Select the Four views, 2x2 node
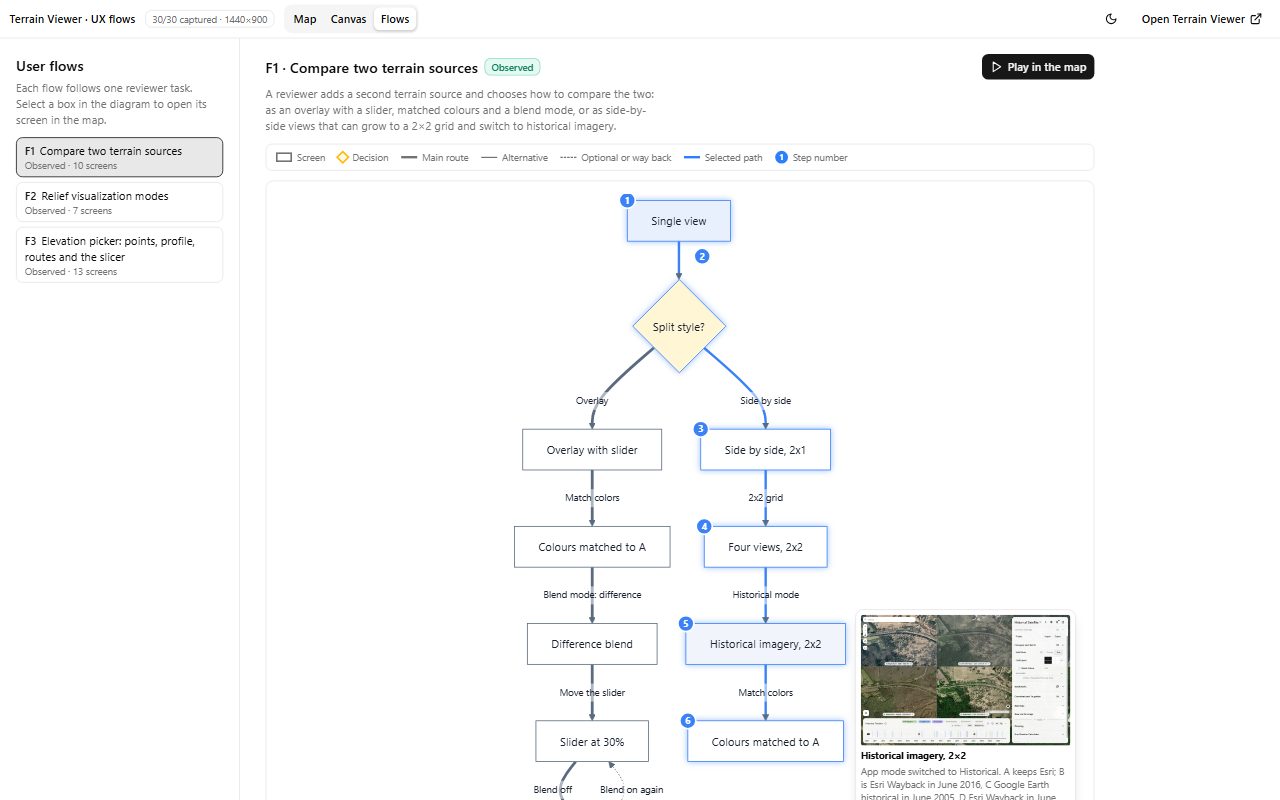 click(x=766, y=547)
